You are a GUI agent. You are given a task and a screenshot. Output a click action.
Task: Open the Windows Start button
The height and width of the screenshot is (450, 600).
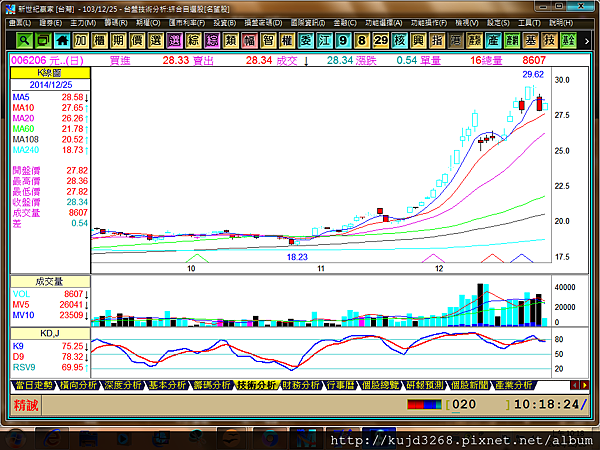pyautogui.click(x=14, y=439)
